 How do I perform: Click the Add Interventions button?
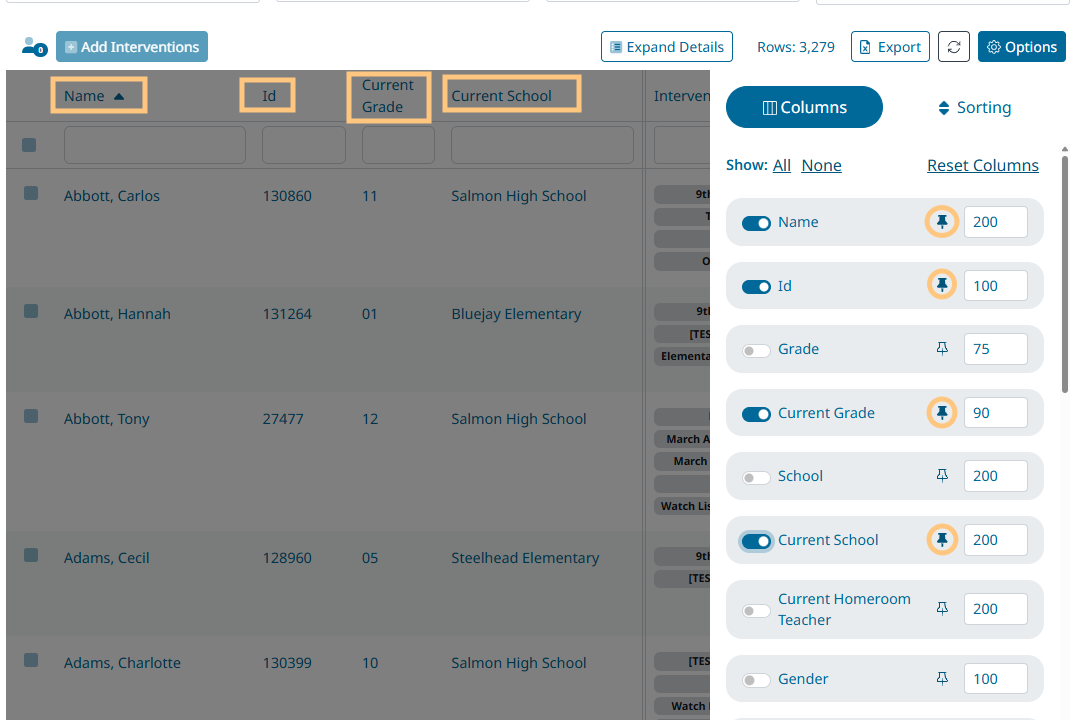(x=132, y=47)
